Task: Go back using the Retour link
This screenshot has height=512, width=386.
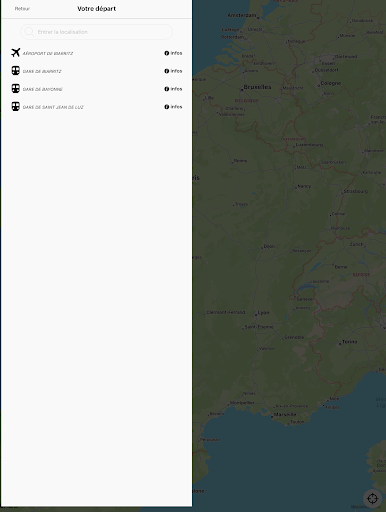Action: point(22,9)
